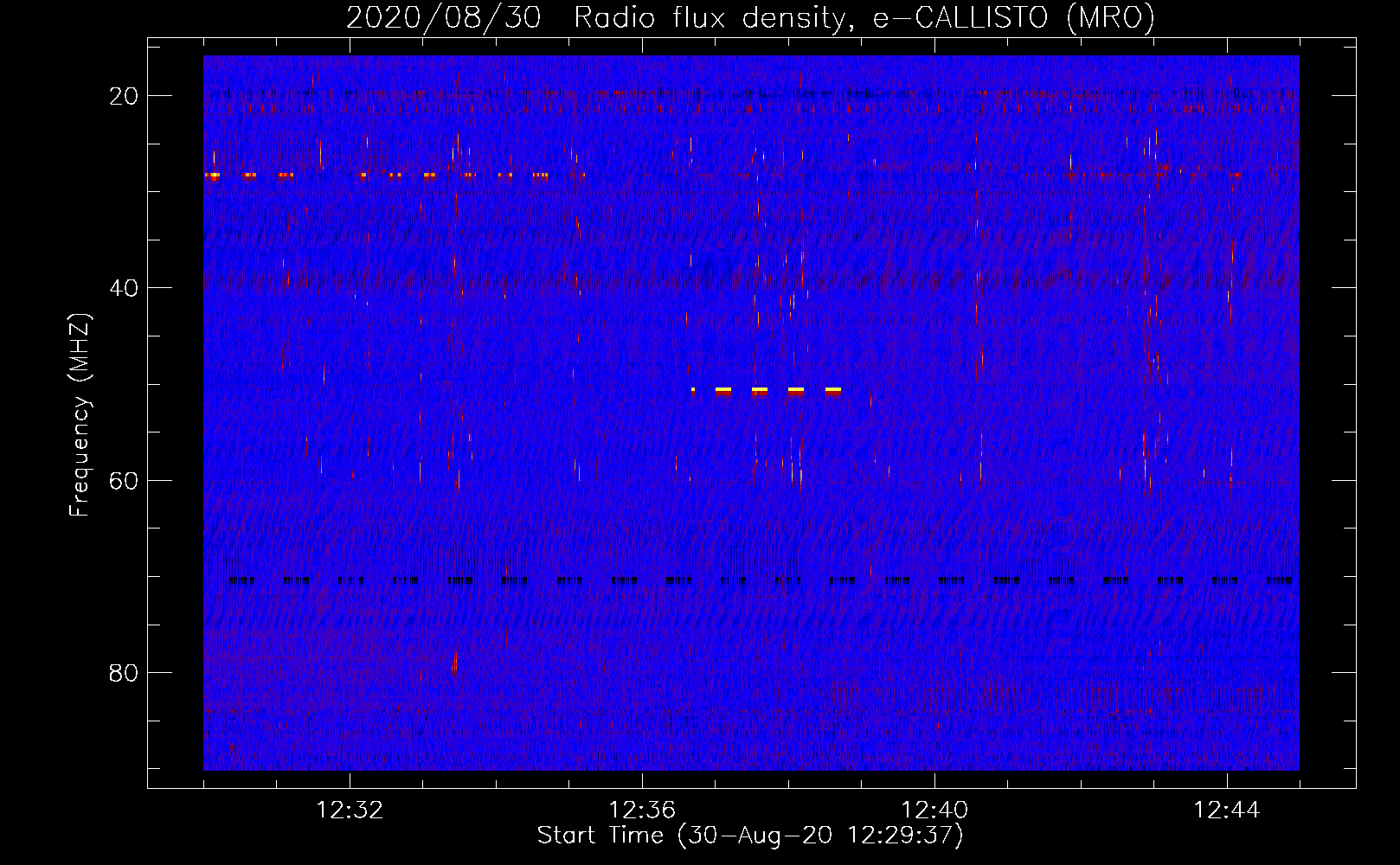Click the 60 MHz frequency tick label
The height and width of the screenshot is (865, 1400).
[x=124, y=481]
